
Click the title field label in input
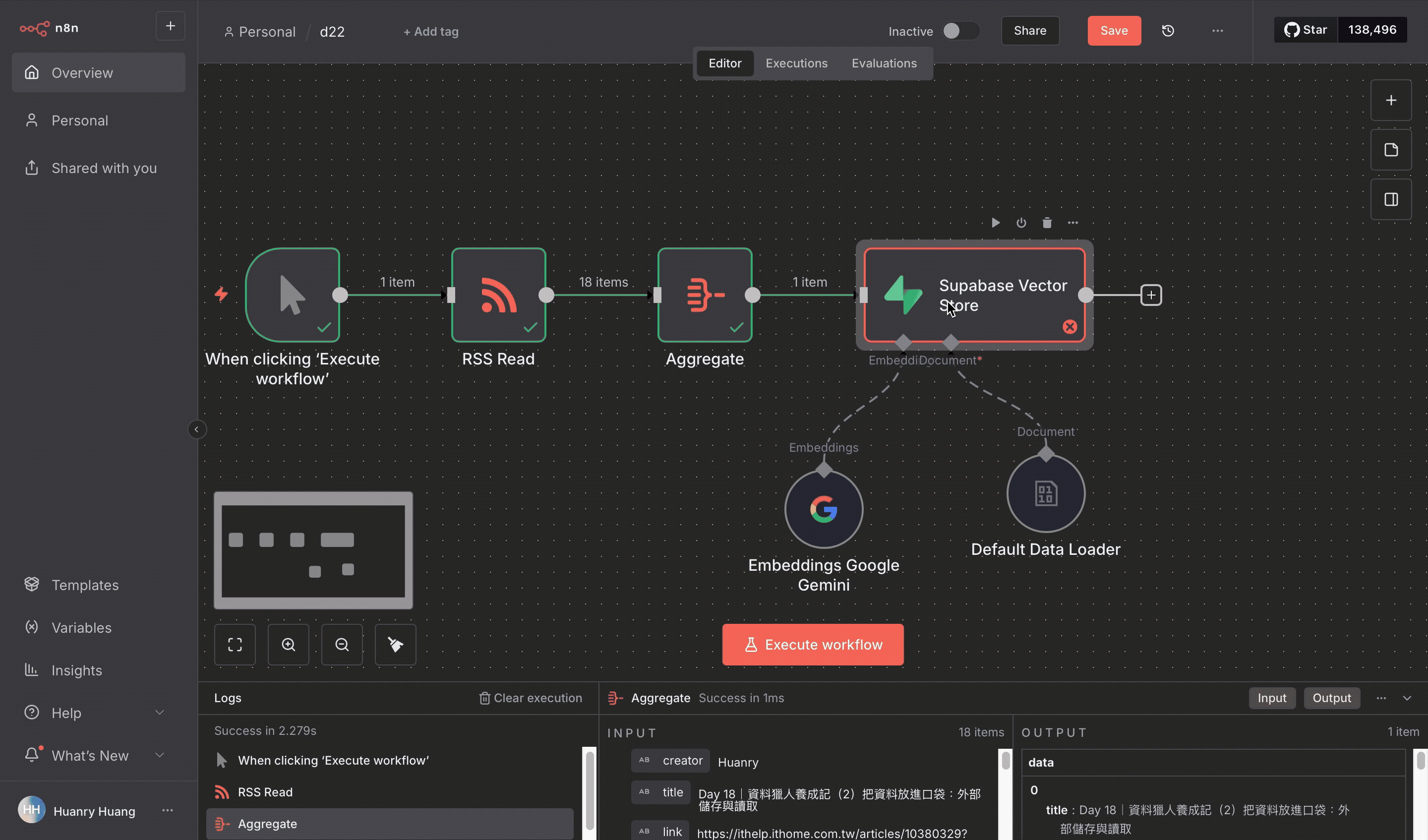coord(661,792)
